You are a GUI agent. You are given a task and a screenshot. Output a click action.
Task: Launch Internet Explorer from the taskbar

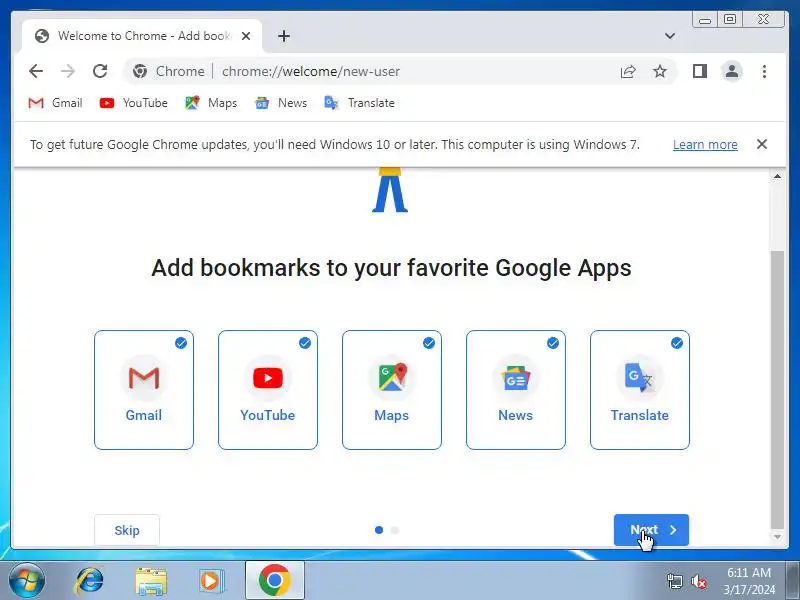point(90,581)
